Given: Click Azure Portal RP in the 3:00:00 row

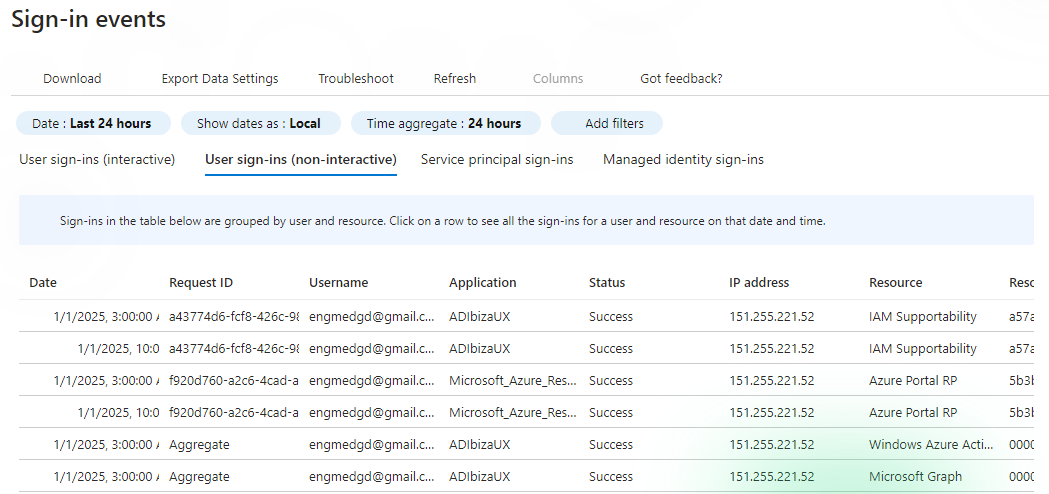Looking at the screenshot, I should pyautogui.click(x=913, y=380).
